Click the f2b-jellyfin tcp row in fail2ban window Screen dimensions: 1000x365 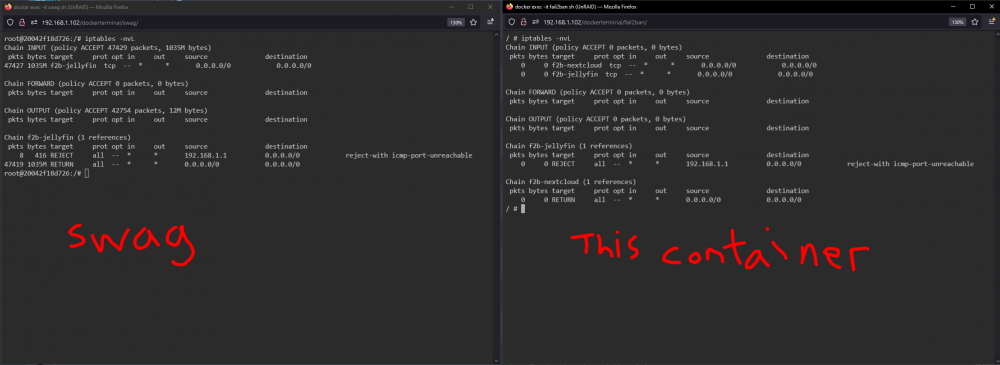[x=666, y=74]
